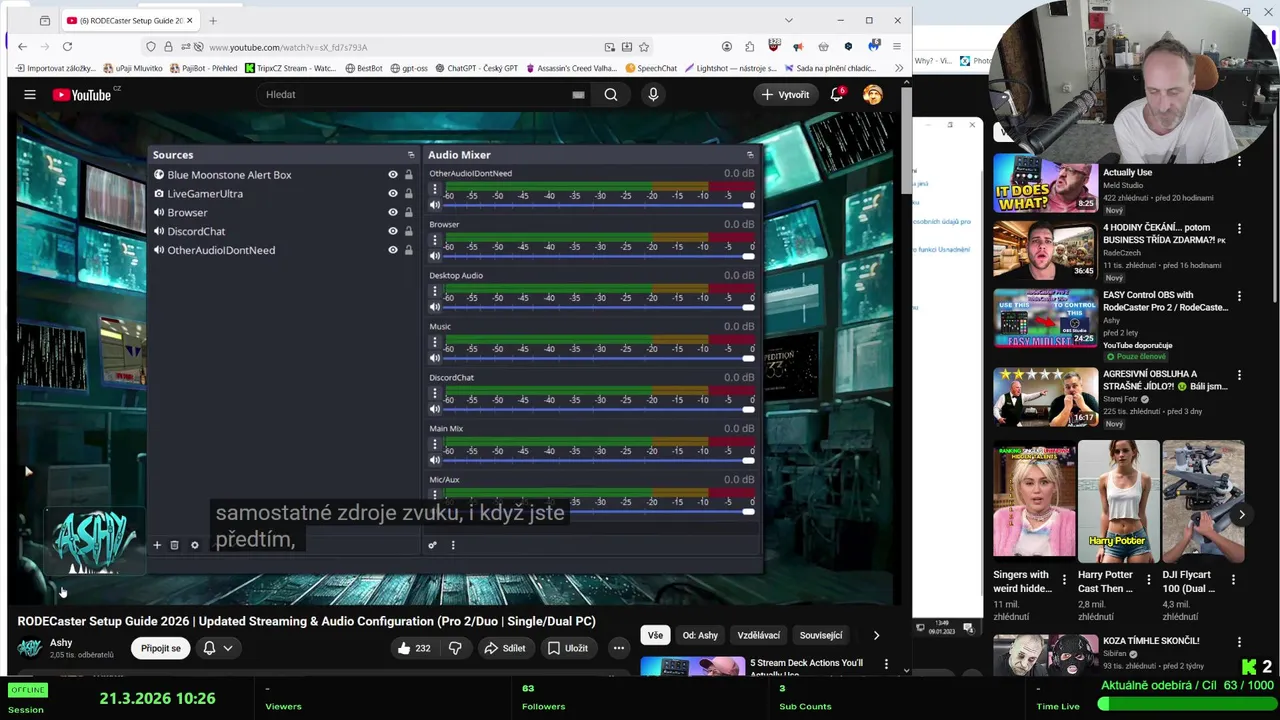Open a new browser tab
Screen dimensions: 1280x720
click(x=213, y=20)
